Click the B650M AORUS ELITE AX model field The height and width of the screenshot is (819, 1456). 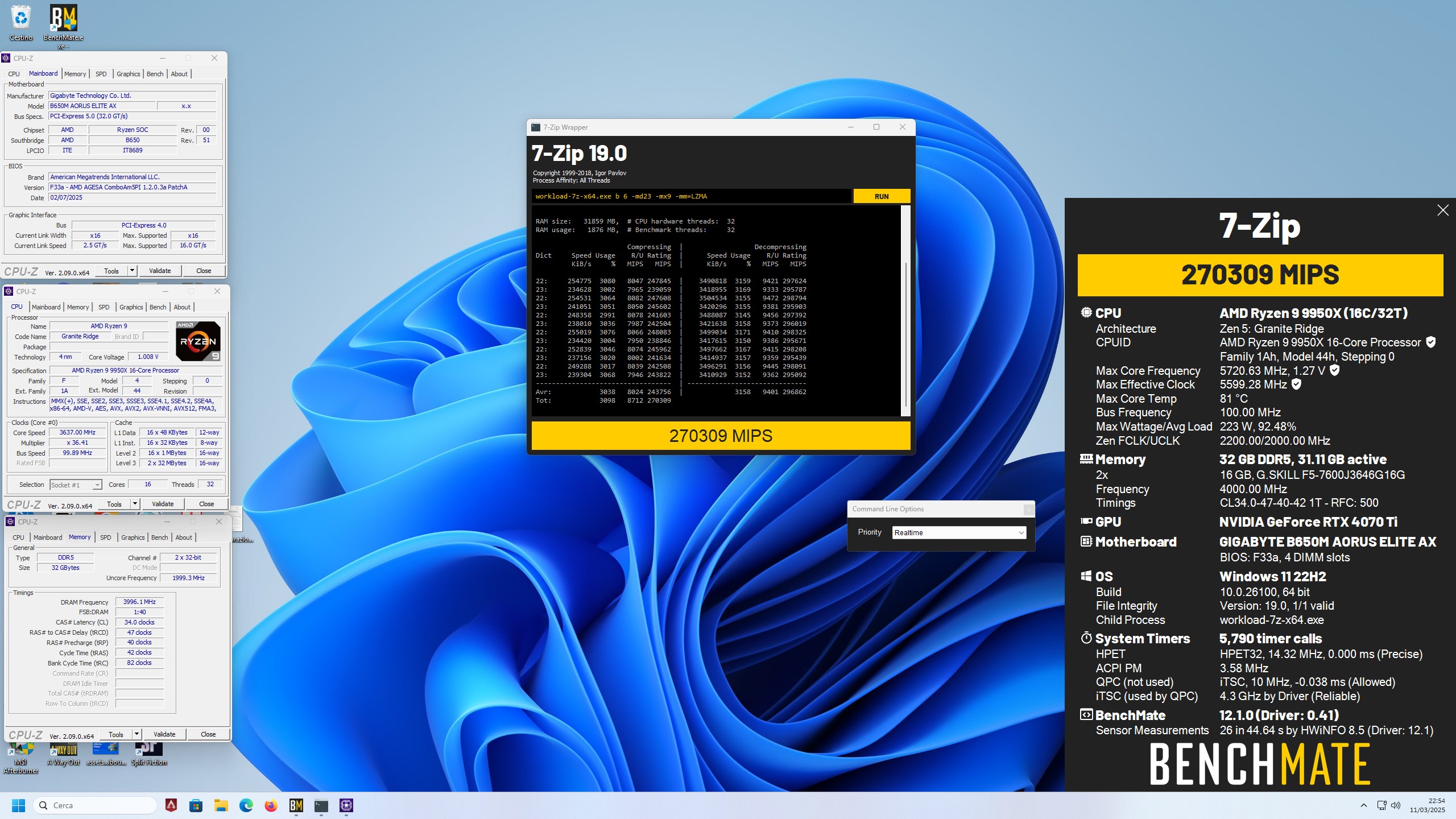pos(101,106)
